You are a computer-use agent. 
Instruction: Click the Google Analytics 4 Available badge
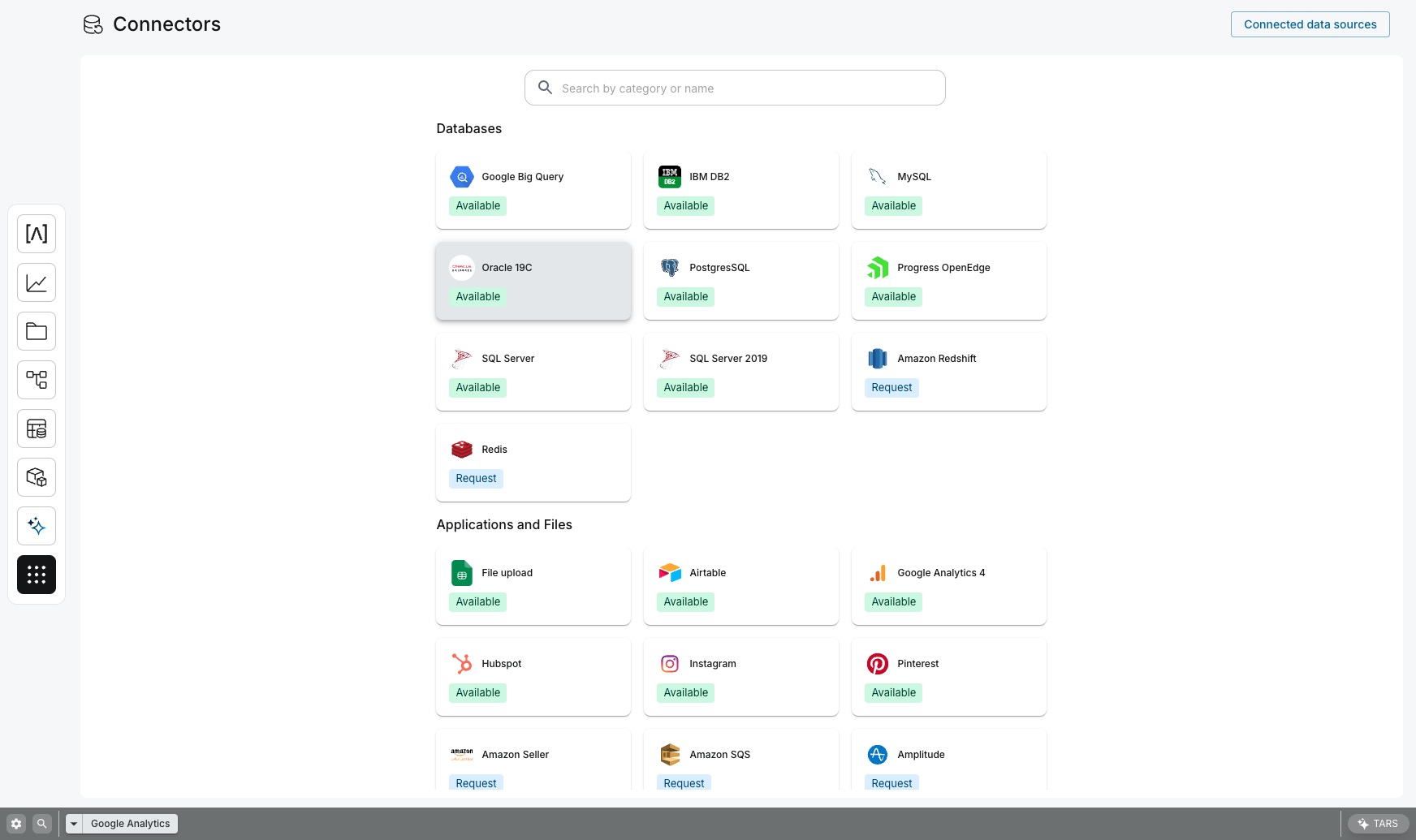point(894,602)
